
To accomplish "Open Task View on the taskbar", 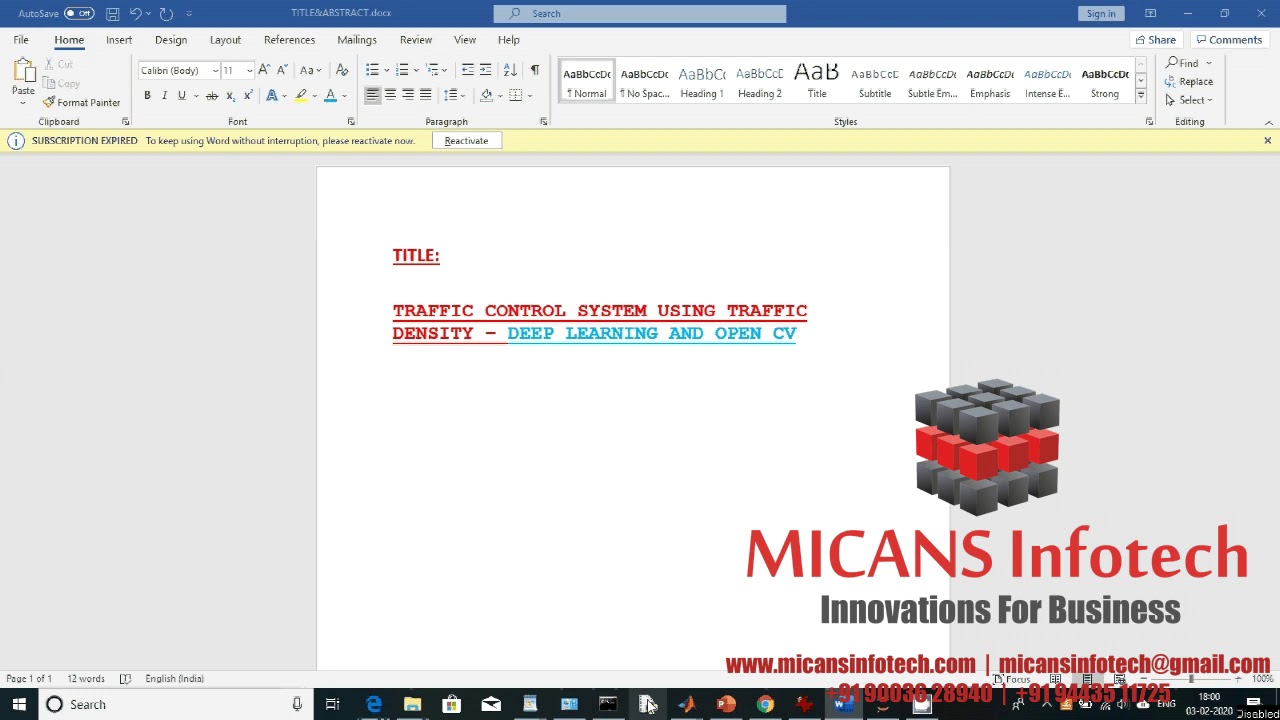I will coord(333,705).
